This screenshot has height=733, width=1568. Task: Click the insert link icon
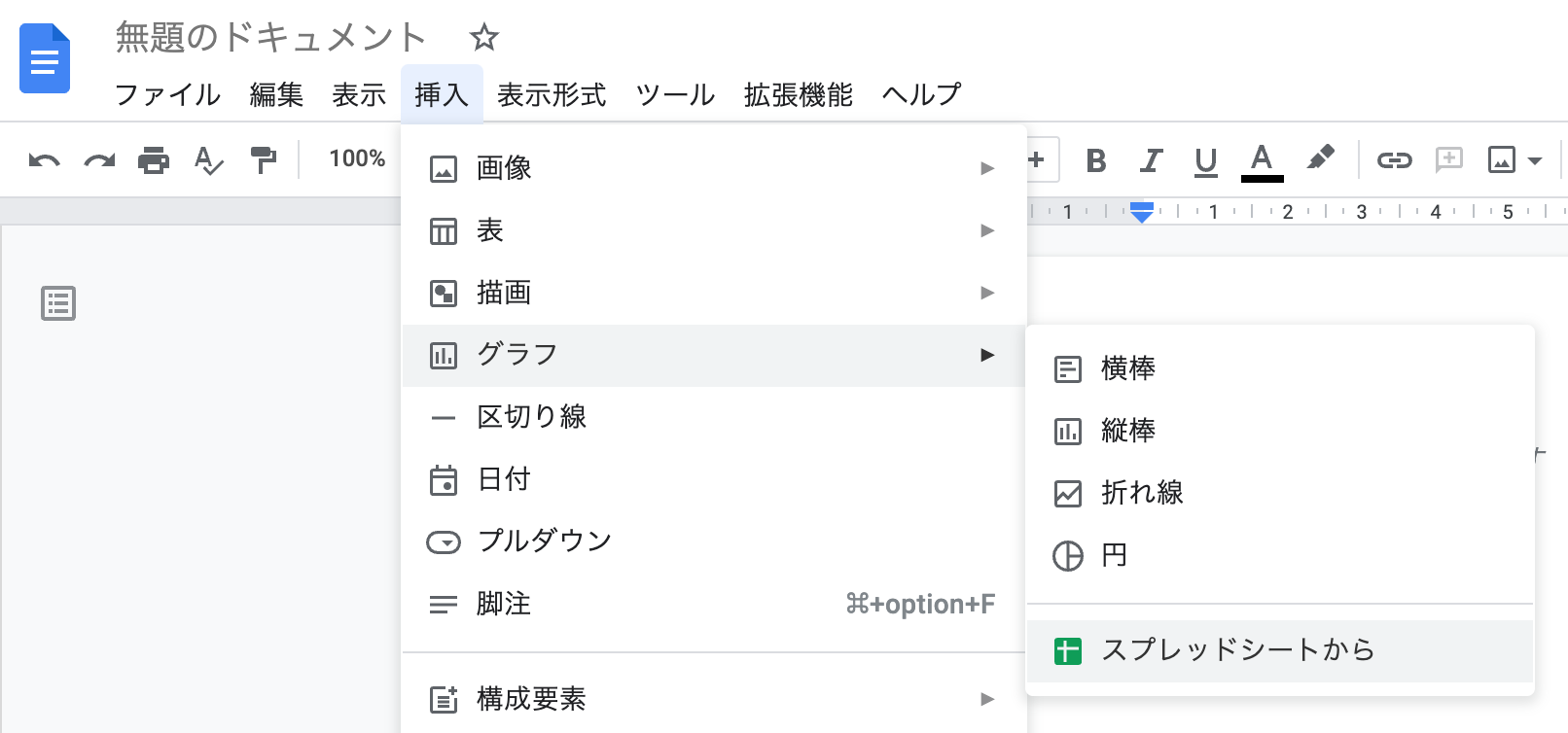[1393, 160]
